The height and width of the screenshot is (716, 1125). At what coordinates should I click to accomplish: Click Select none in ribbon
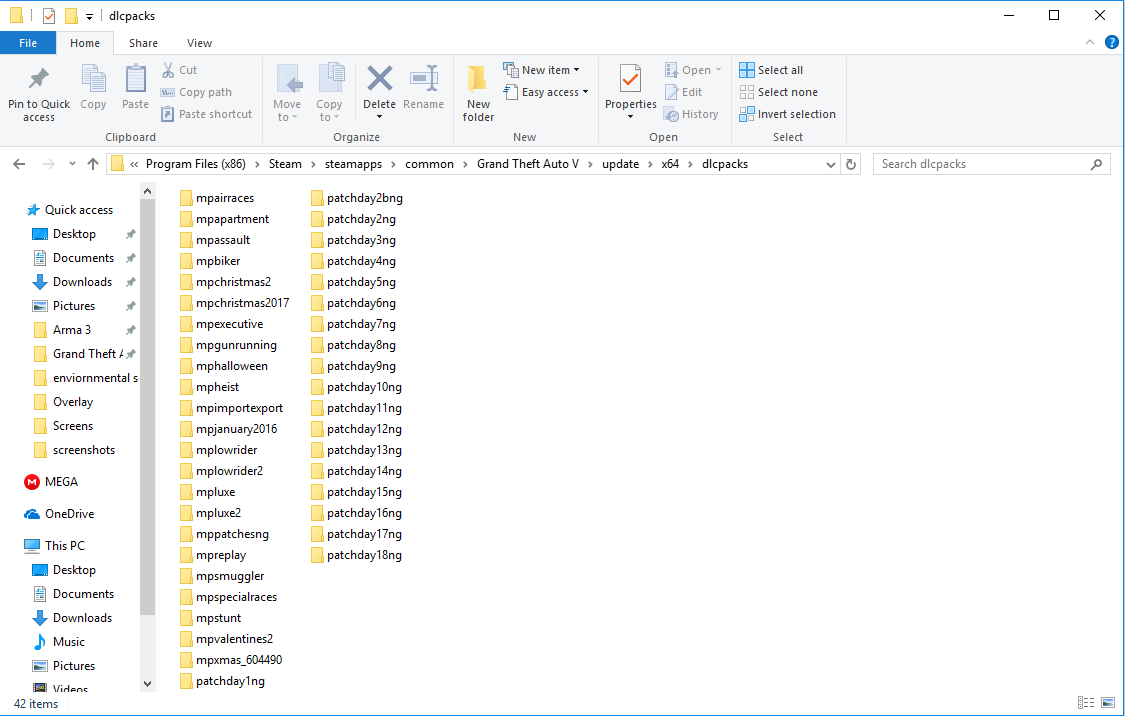[x=778, y=92]
